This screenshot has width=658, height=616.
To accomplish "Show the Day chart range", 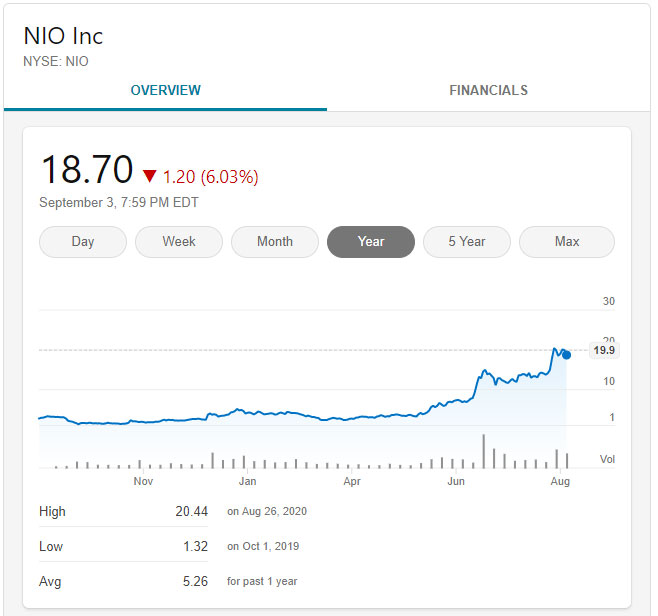I will click(83, 242).
